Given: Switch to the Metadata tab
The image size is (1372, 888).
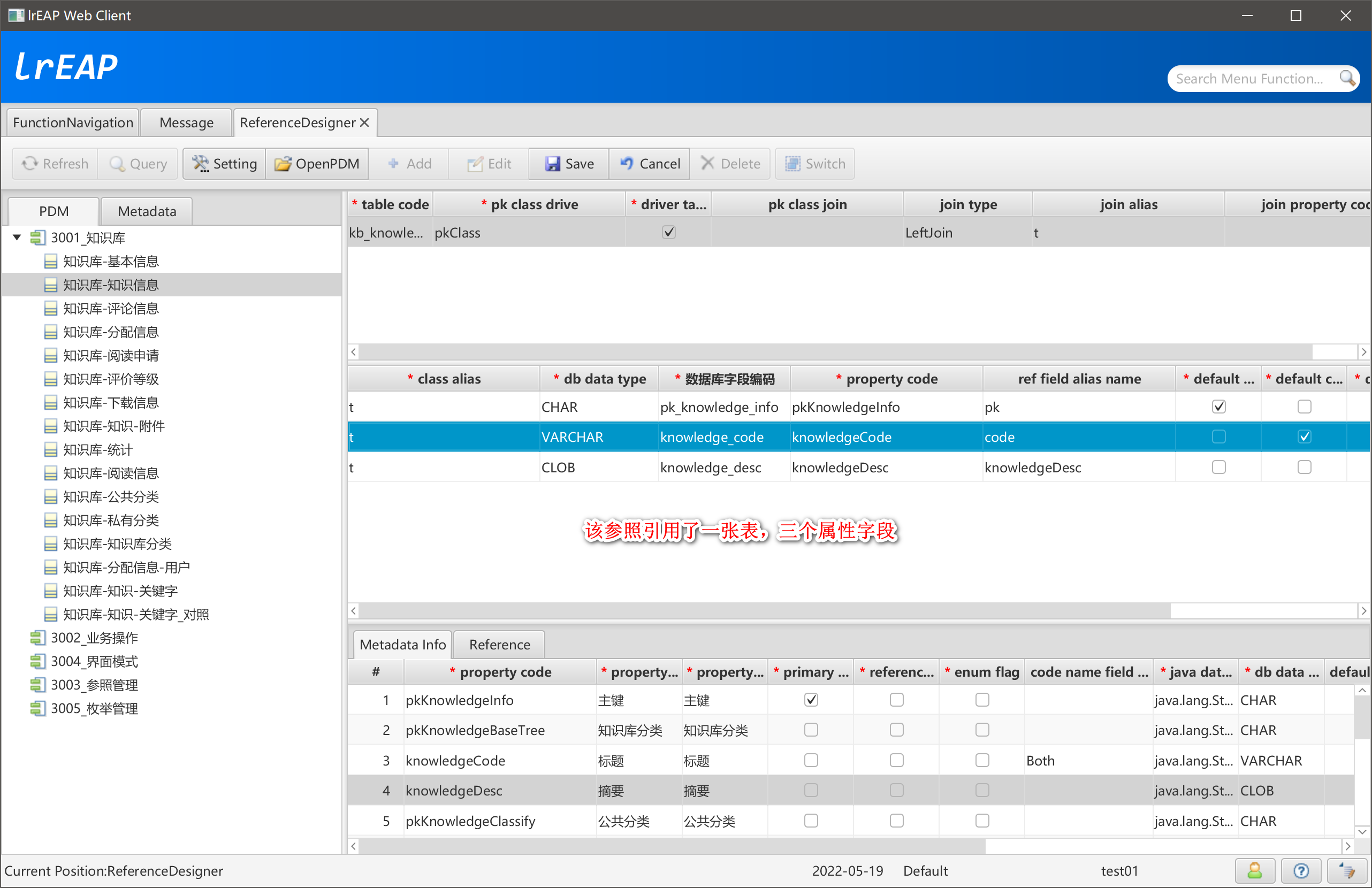Looking at the screenshot, I should (x=147, y=211).
